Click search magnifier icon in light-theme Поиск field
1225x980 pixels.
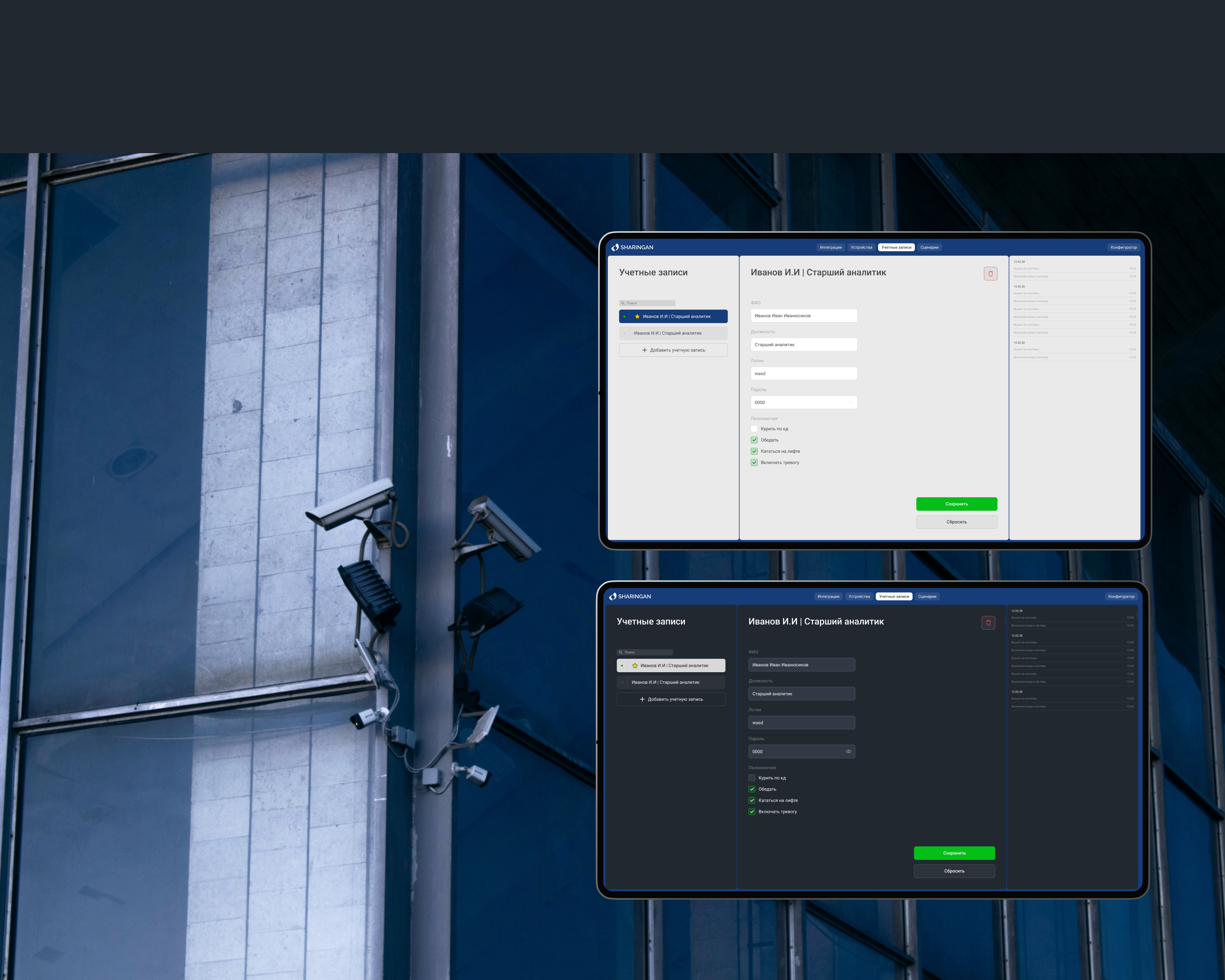623,303
